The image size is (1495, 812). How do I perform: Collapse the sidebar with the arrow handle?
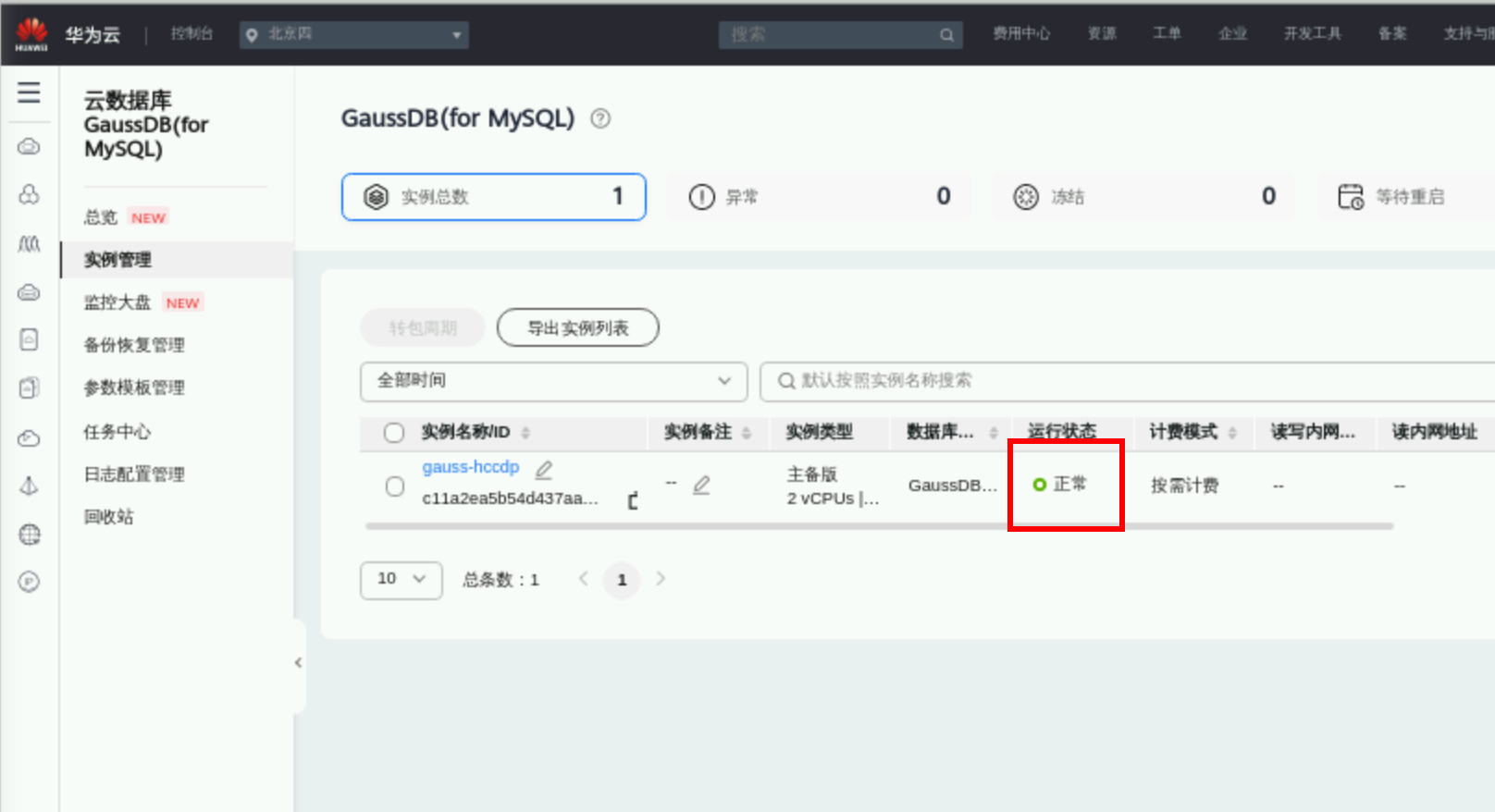(298, 662)
